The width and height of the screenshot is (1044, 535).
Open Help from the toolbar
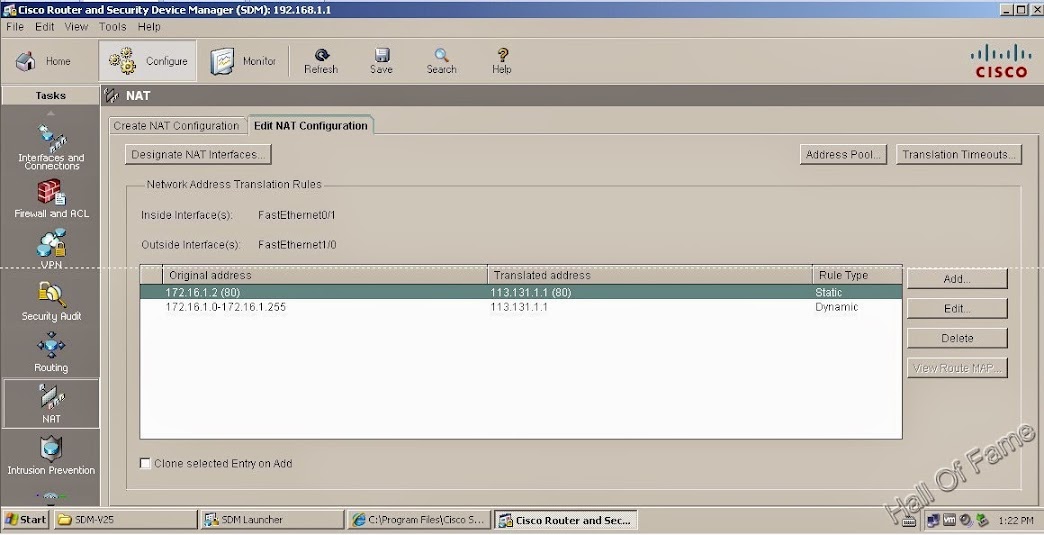coord(502,61)
